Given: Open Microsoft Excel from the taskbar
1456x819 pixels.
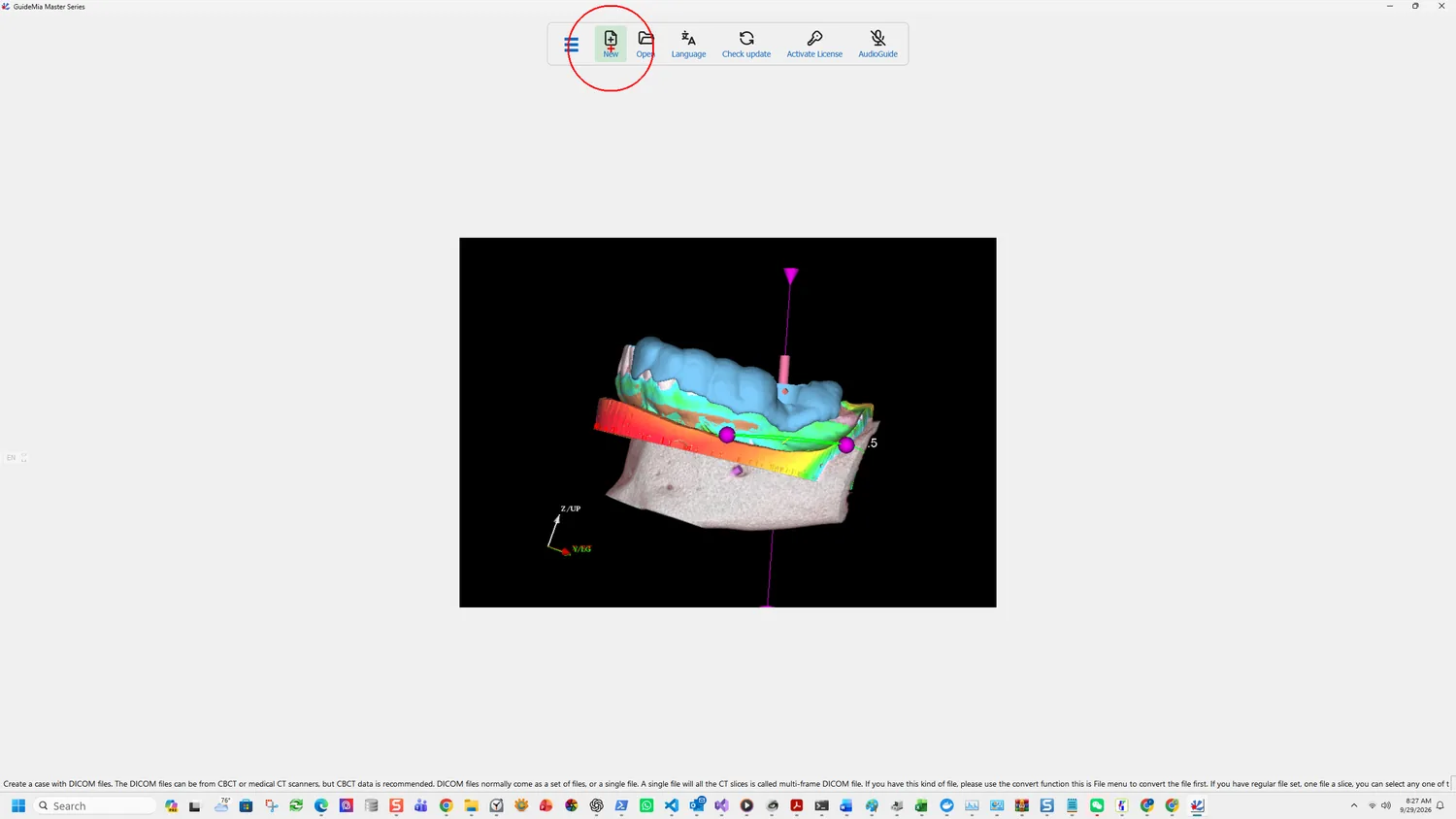Looking at the screenshot, I should point(921,805).
